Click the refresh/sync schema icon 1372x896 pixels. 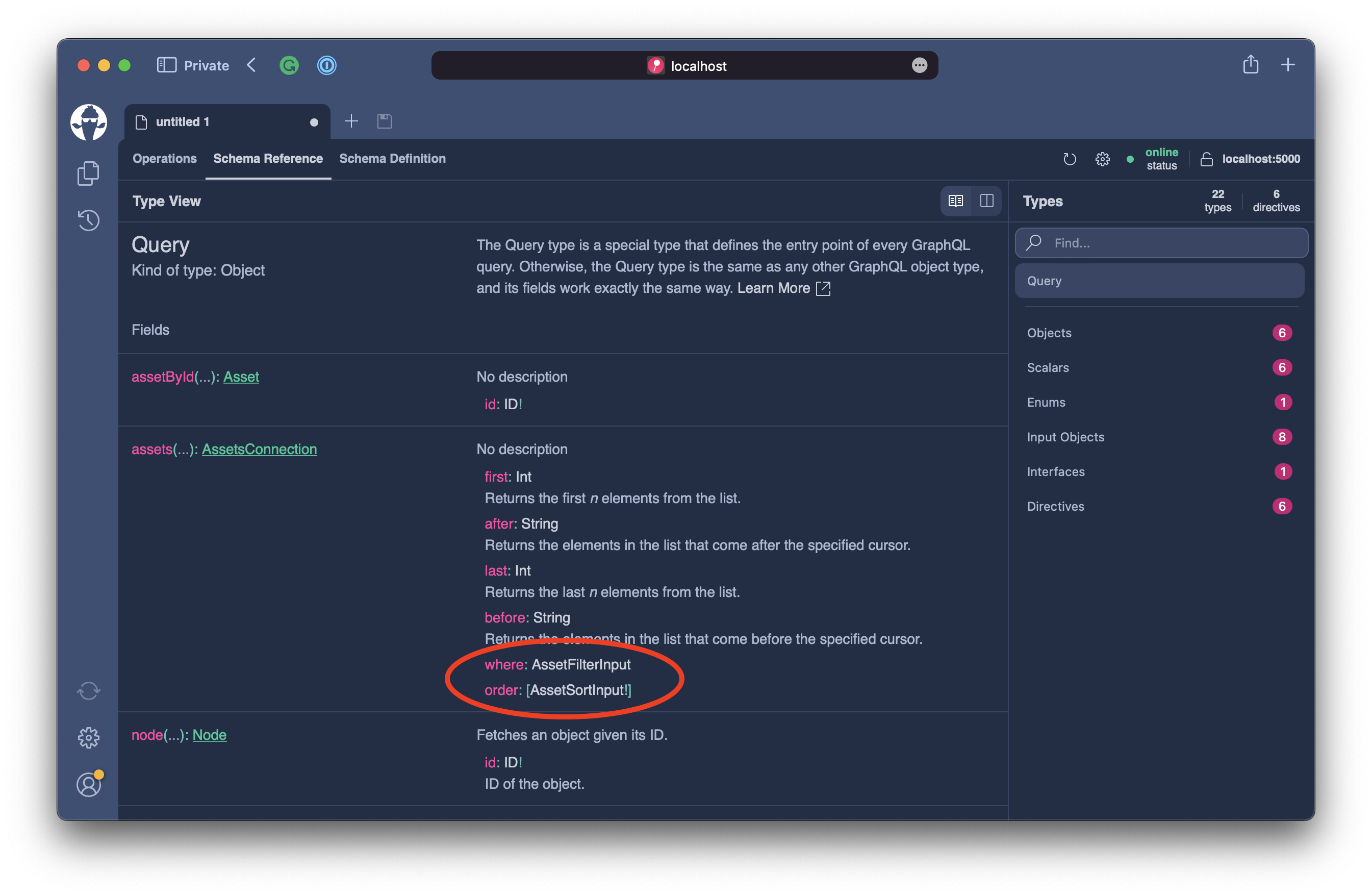(x=1069, y=158)
